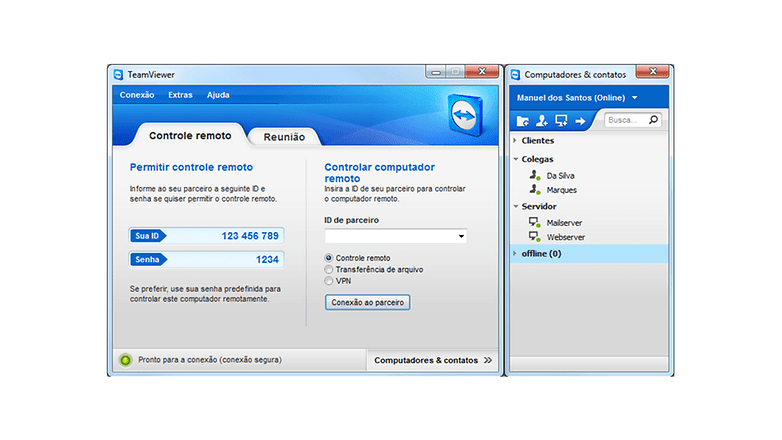Click the Permitir controle remoto heading
The height and width of the screenshot is (440, 782).
click(x=191, y=167)
